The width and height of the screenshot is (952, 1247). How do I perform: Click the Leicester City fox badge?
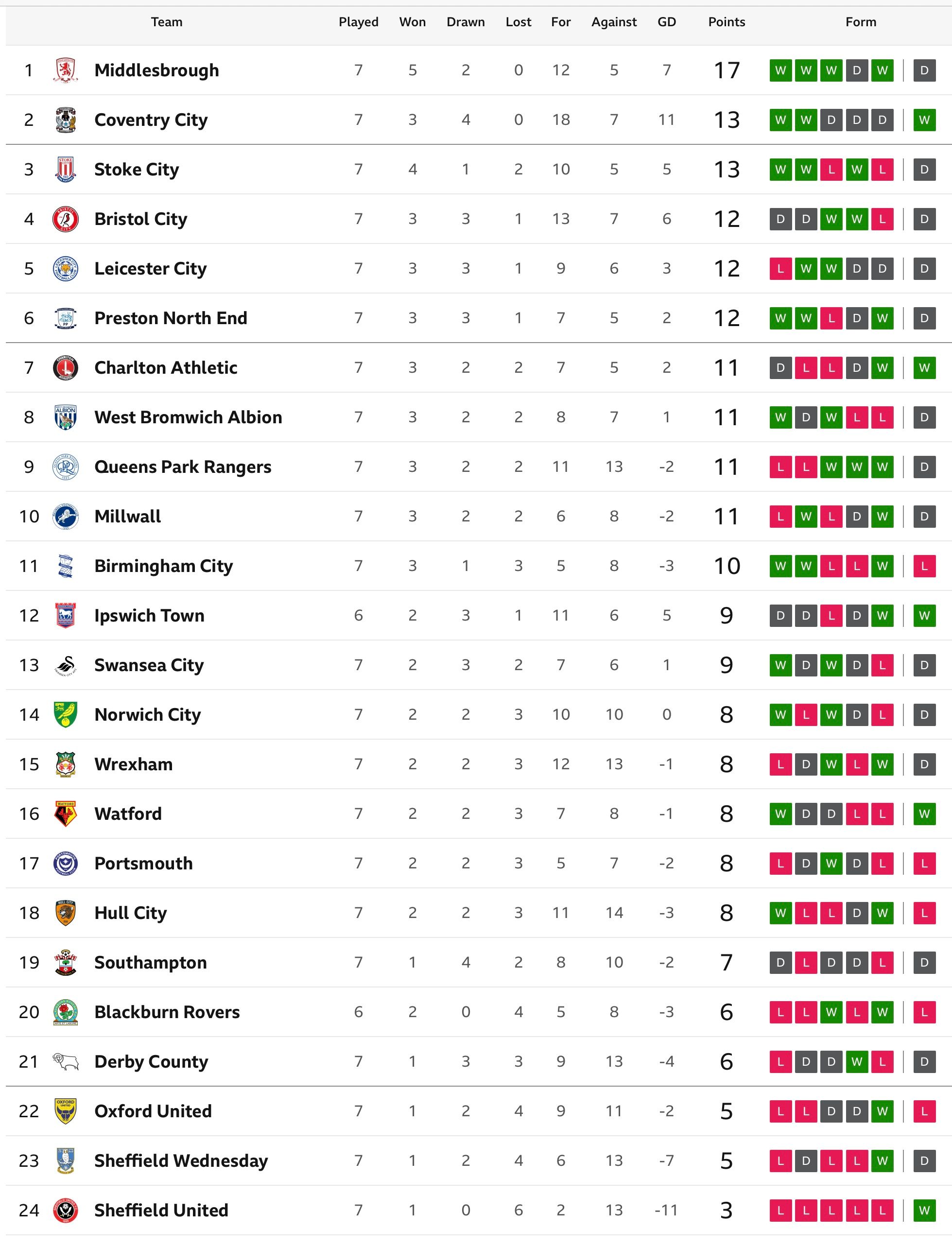[x=65, y=269]
